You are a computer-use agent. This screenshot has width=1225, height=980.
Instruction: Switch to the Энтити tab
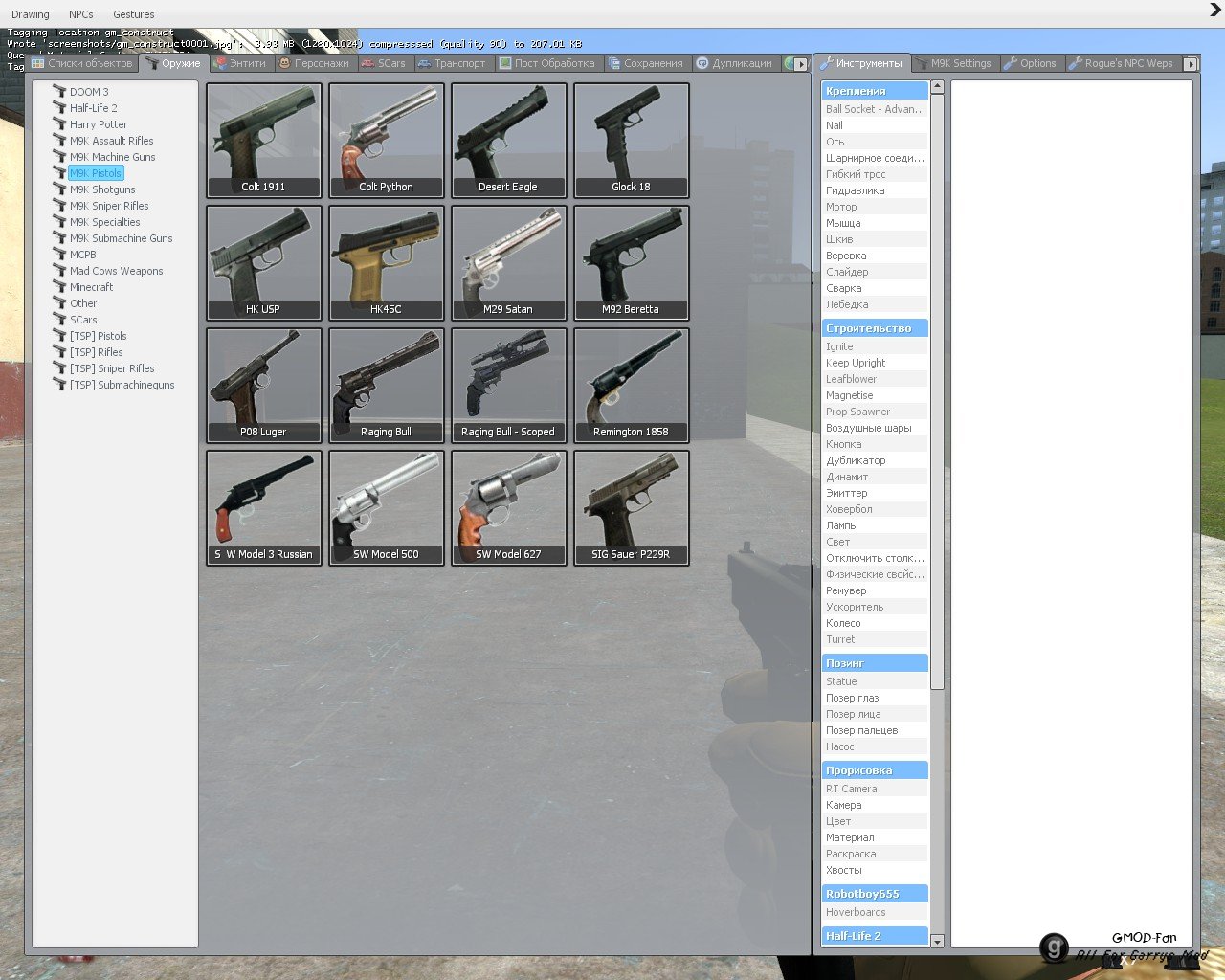click(x=241, y=63)
